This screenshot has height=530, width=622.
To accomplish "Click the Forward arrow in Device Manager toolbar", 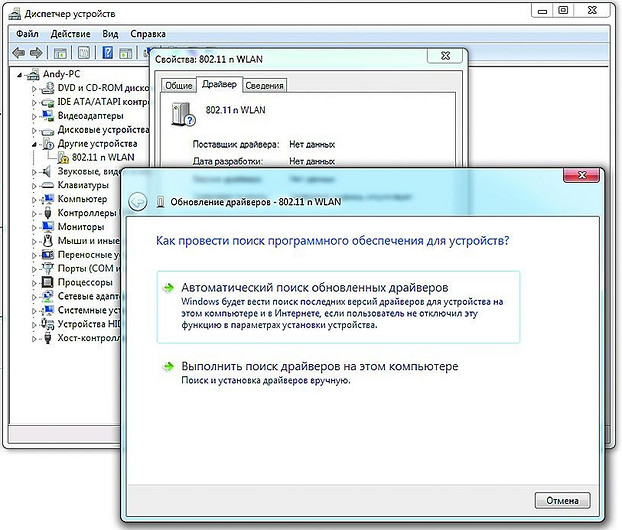I will (x=36, y=52).
